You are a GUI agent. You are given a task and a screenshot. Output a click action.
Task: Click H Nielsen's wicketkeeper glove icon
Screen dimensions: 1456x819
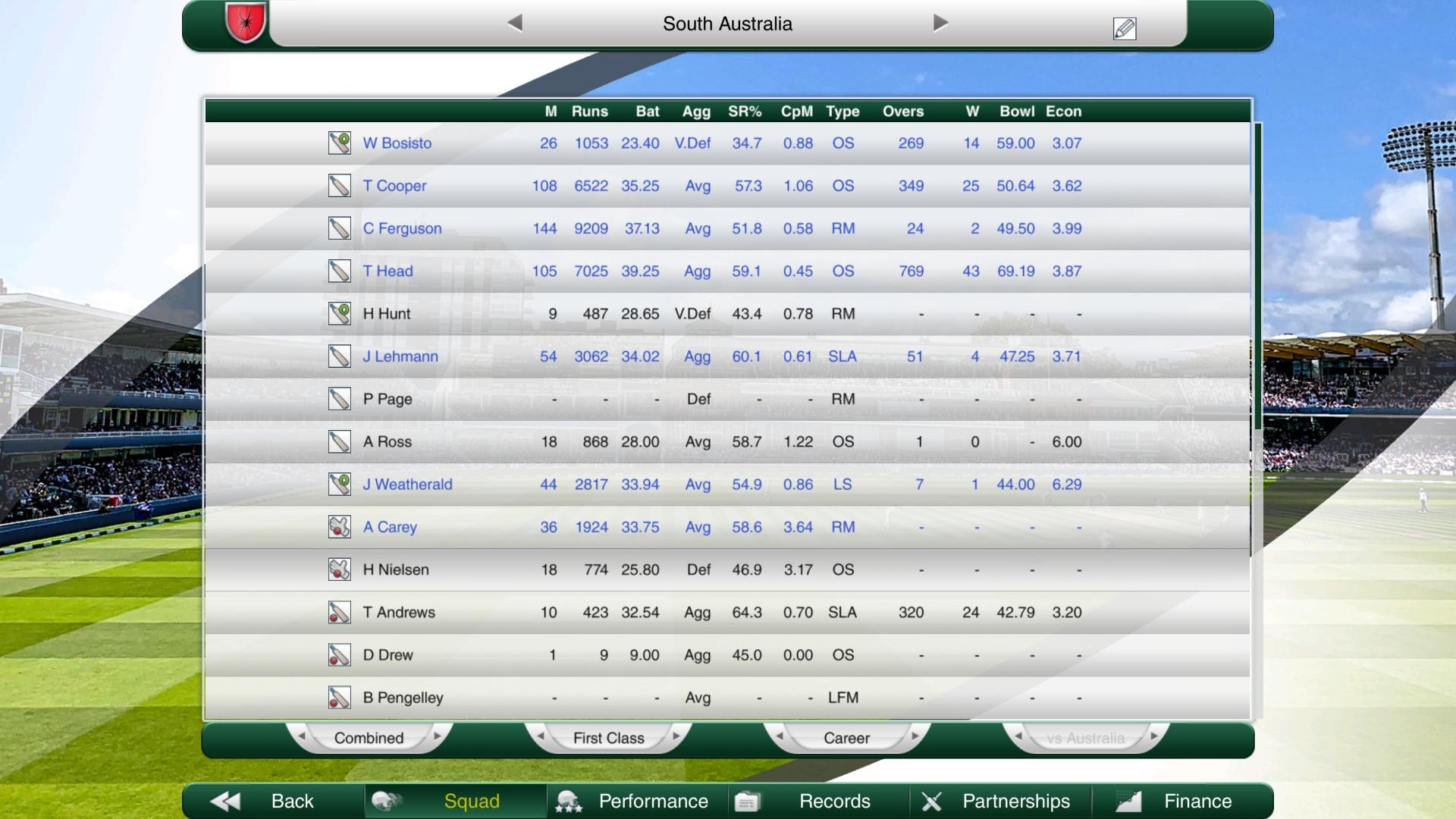339,570
